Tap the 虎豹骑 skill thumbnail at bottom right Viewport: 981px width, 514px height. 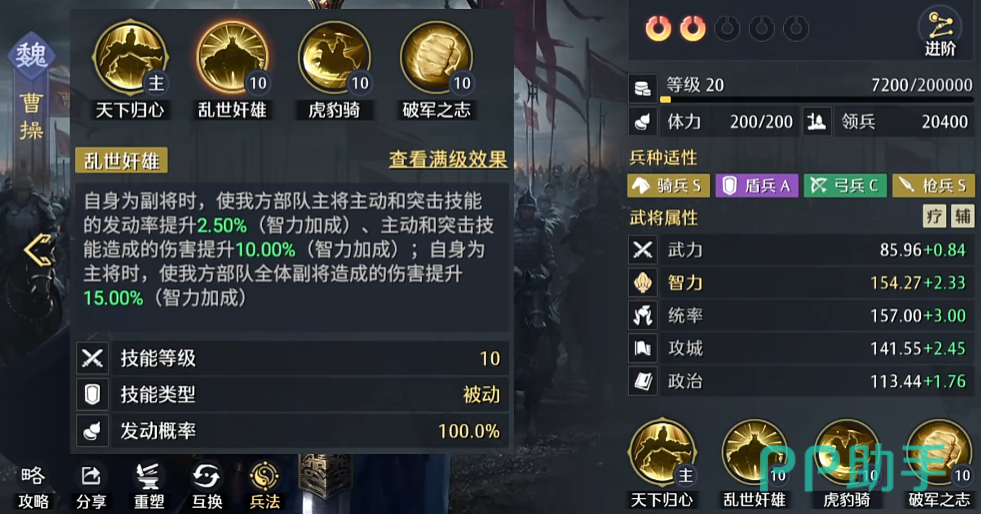pyautogui.click(x=846, y=453)
